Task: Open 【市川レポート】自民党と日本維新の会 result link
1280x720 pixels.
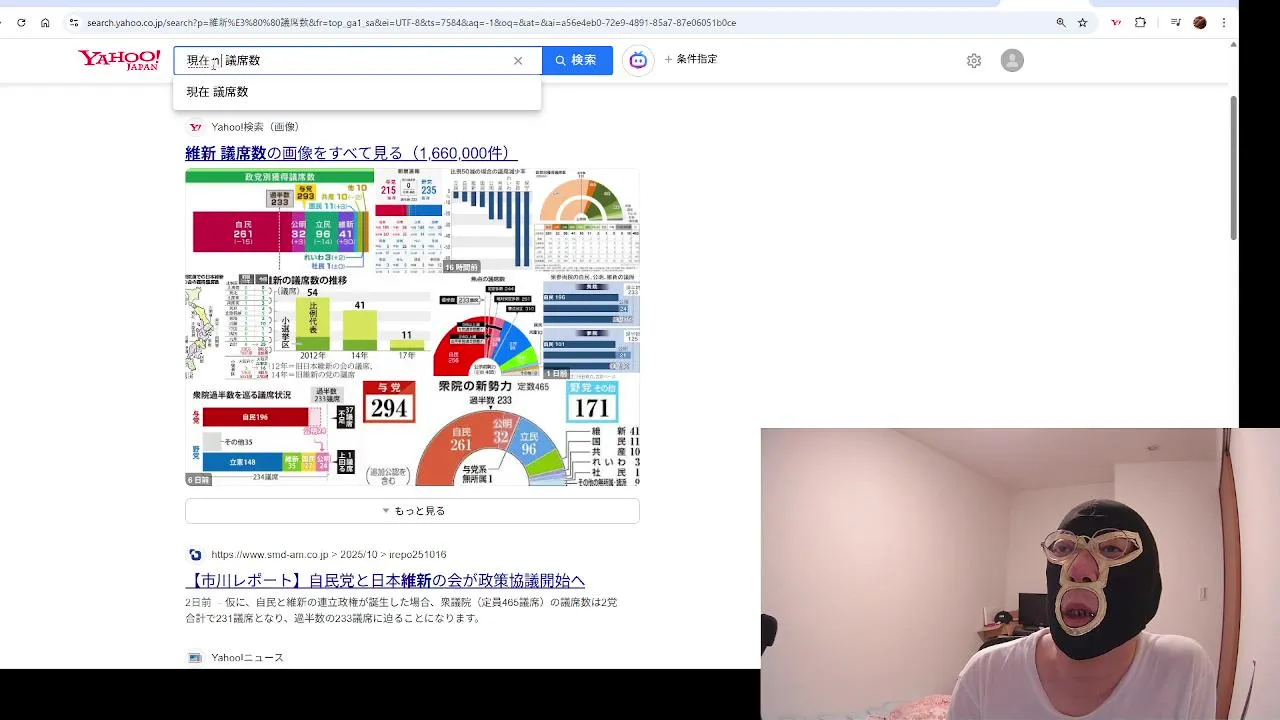Action: pos(385,581)
